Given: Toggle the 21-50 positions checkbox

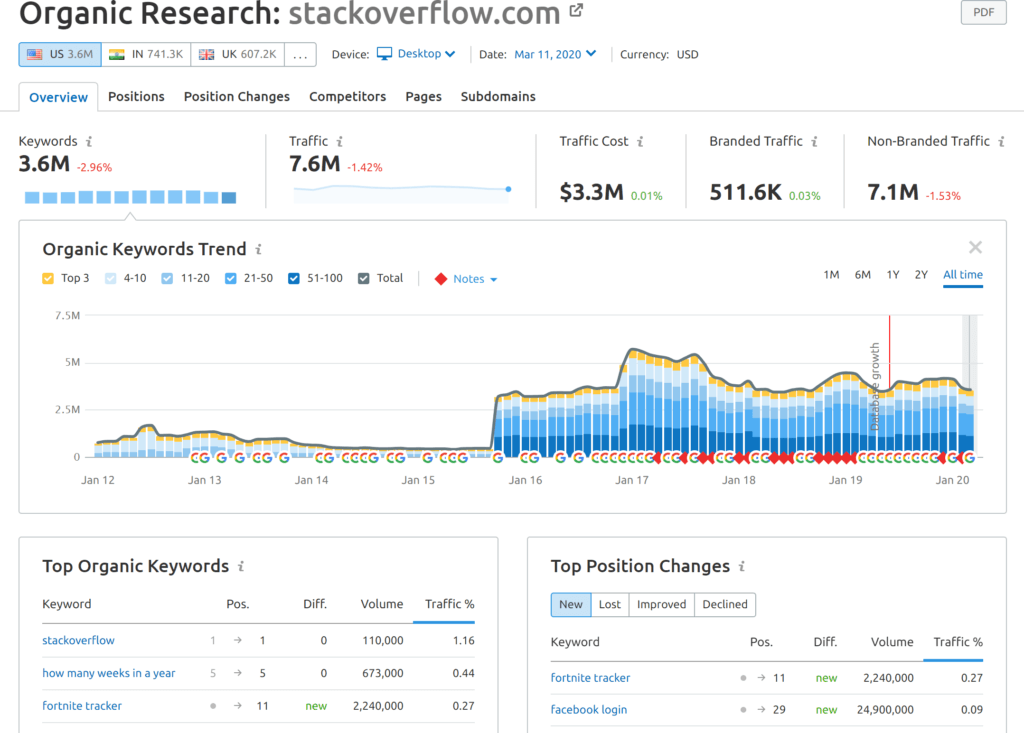Looking at the screenshot, I should click(x=231, y=278).
